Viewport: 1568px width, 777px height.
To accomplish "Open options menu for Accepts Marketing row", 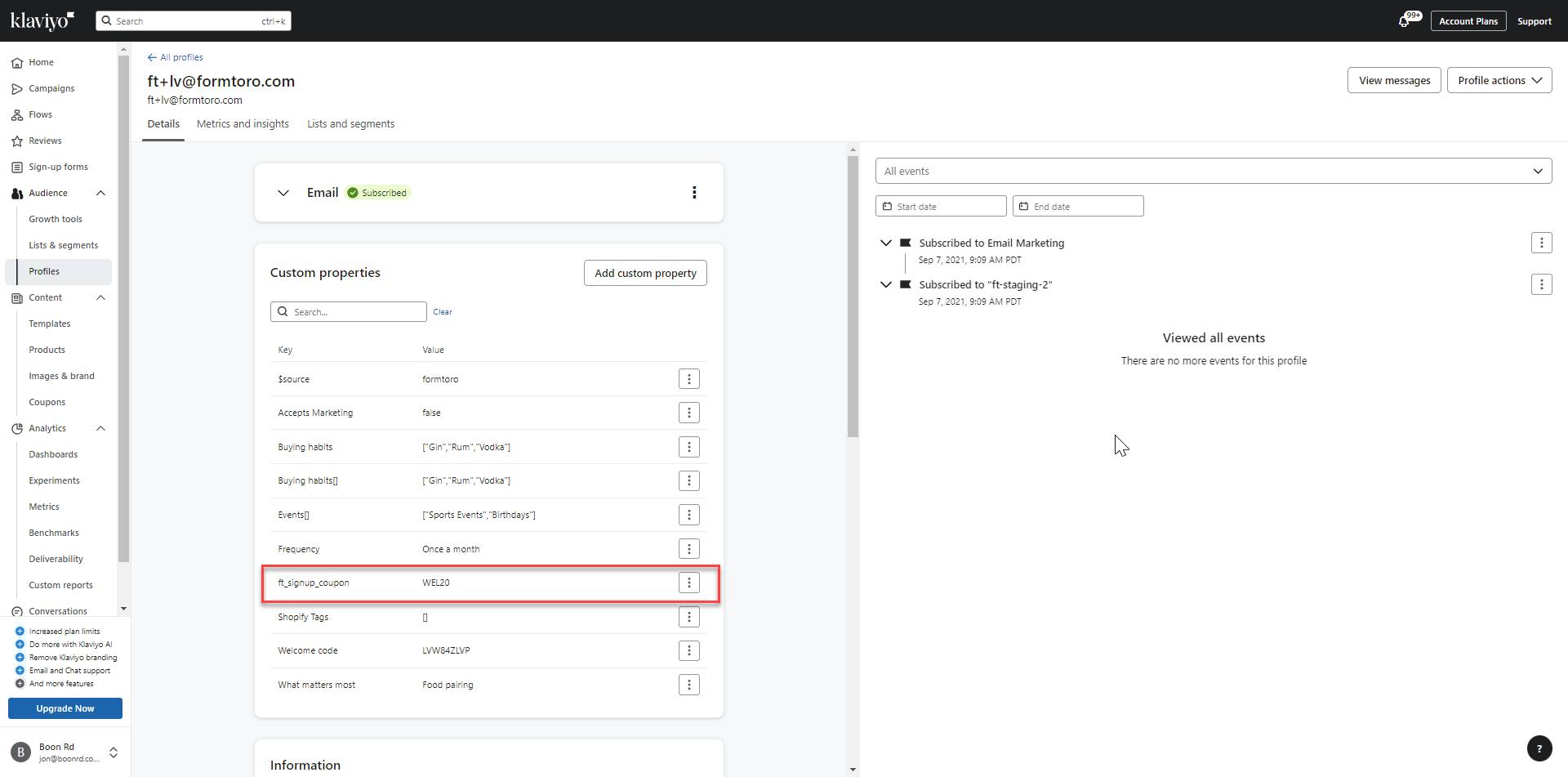I will coord(689,413).
